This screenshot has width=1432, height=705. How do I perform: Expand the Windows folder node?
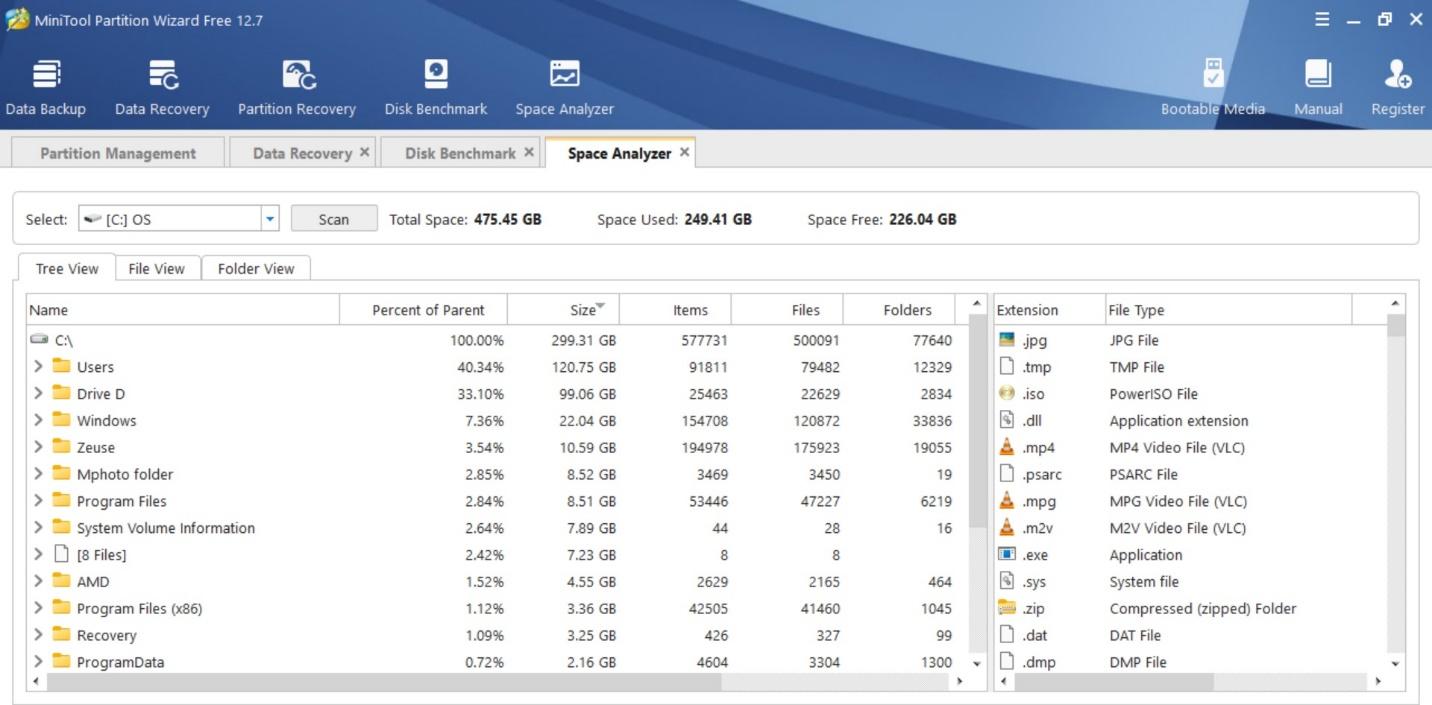(x=38, y=421)
